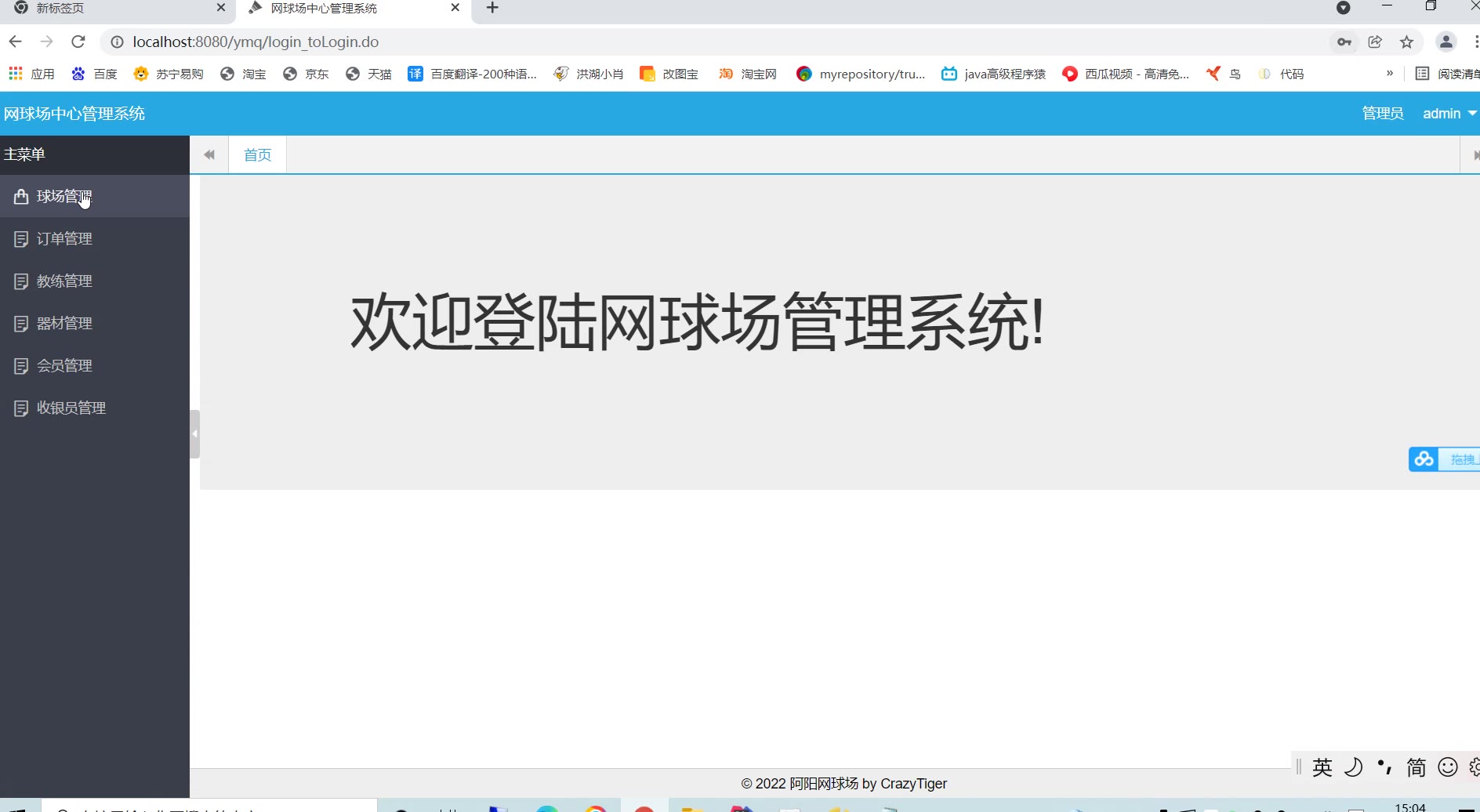1480x812 pixels.
Task: Click the 教练管理 document icon
Action: pos(21,281)
